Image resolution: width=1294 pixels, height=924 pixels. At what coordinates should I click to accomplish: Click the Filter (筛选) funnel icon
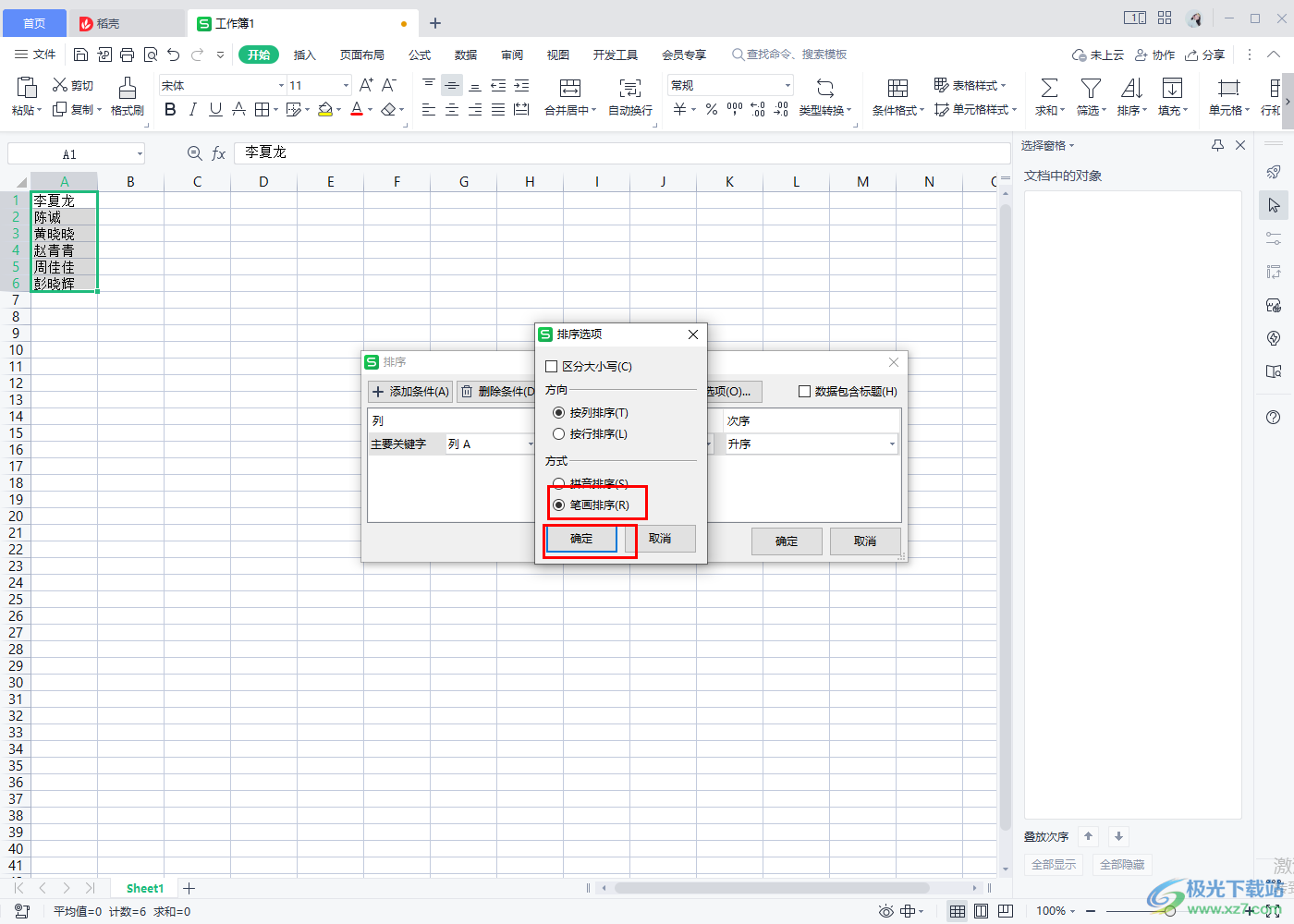[1091, 88]
